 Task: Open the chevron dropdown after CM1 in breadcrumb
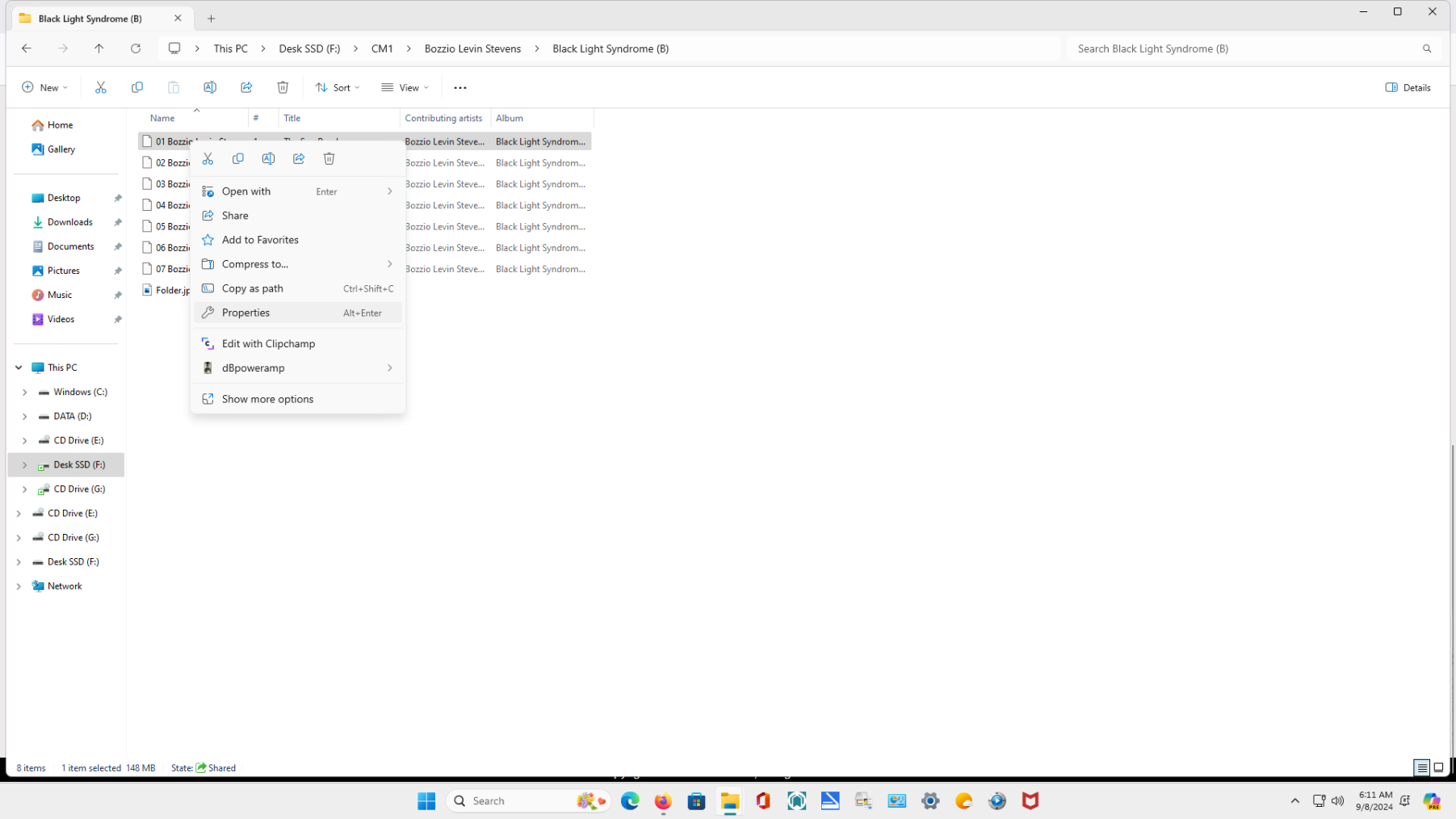(409, 48)
